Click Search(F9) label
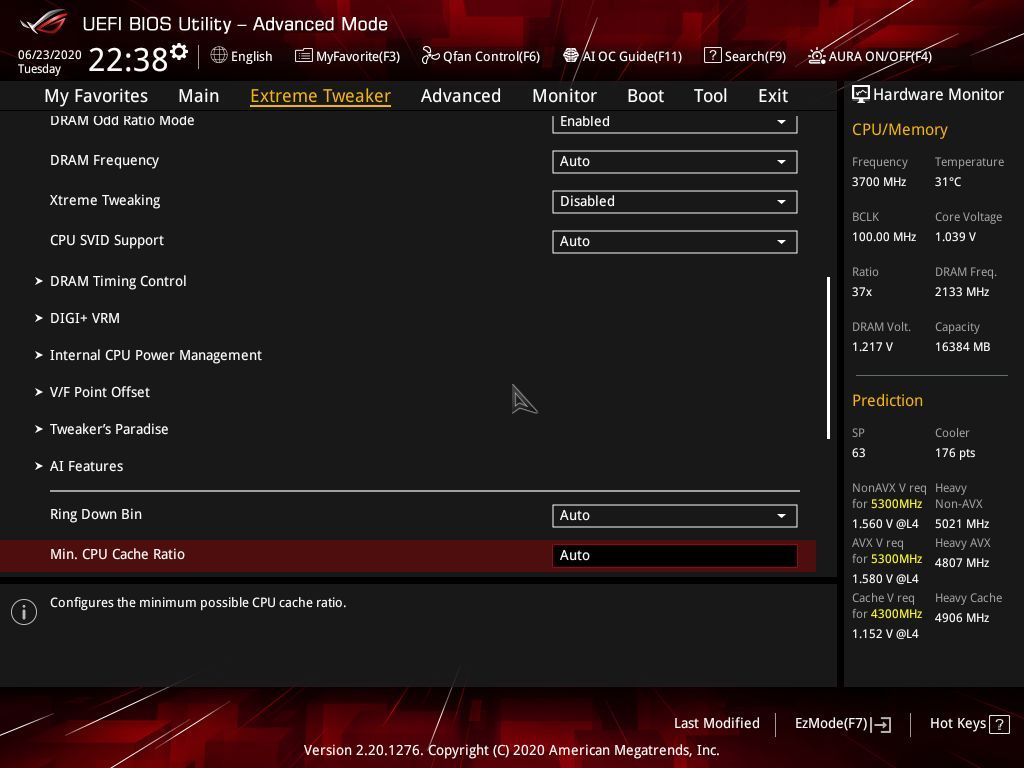 [x=755, y=56]
